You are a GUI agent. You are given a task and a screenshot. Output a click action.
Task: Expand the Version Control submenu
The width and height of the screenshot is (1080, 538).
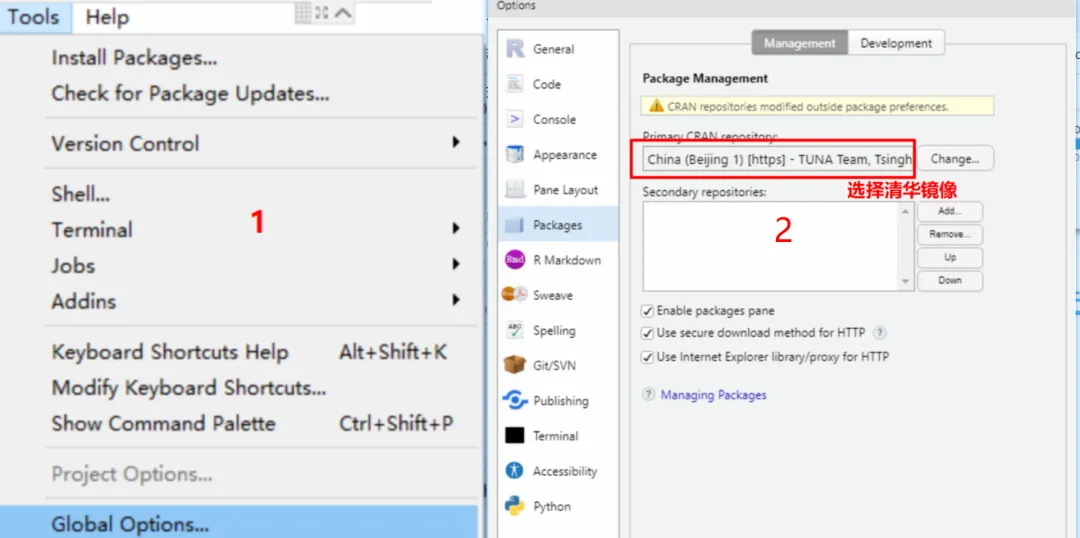pyautogui.click(x=456, y=143)
